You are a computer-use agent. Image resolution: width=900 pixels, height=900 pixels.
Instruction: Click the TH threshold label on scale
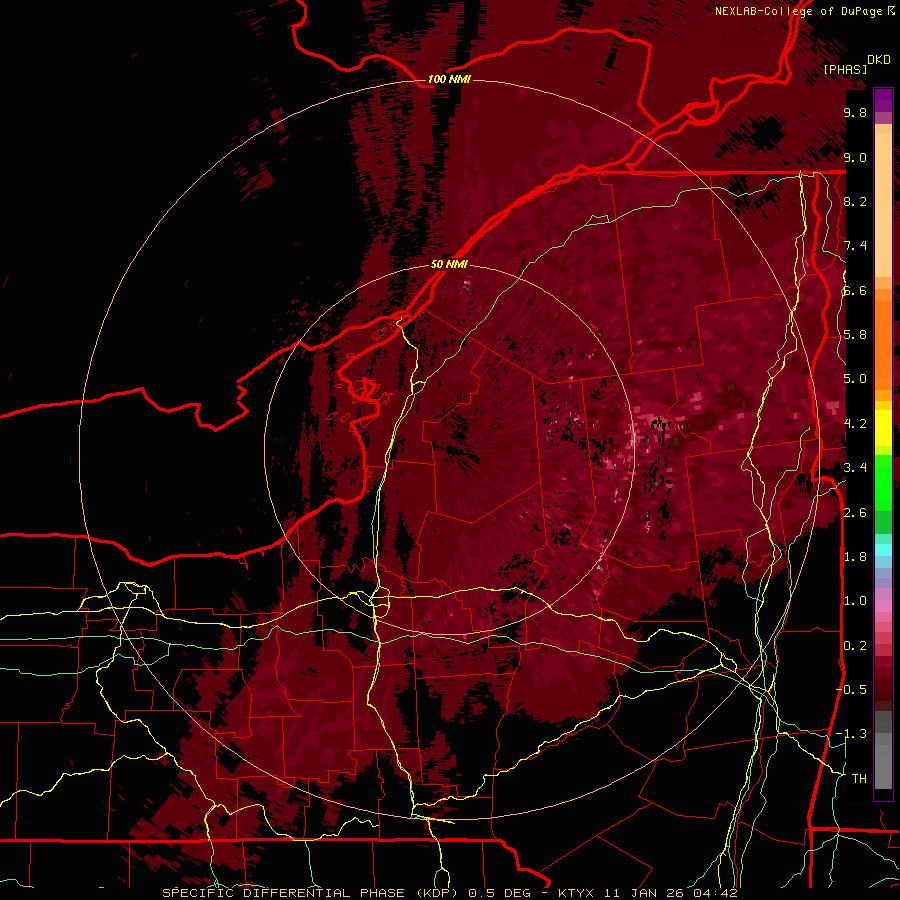click(x=859, y=779)
